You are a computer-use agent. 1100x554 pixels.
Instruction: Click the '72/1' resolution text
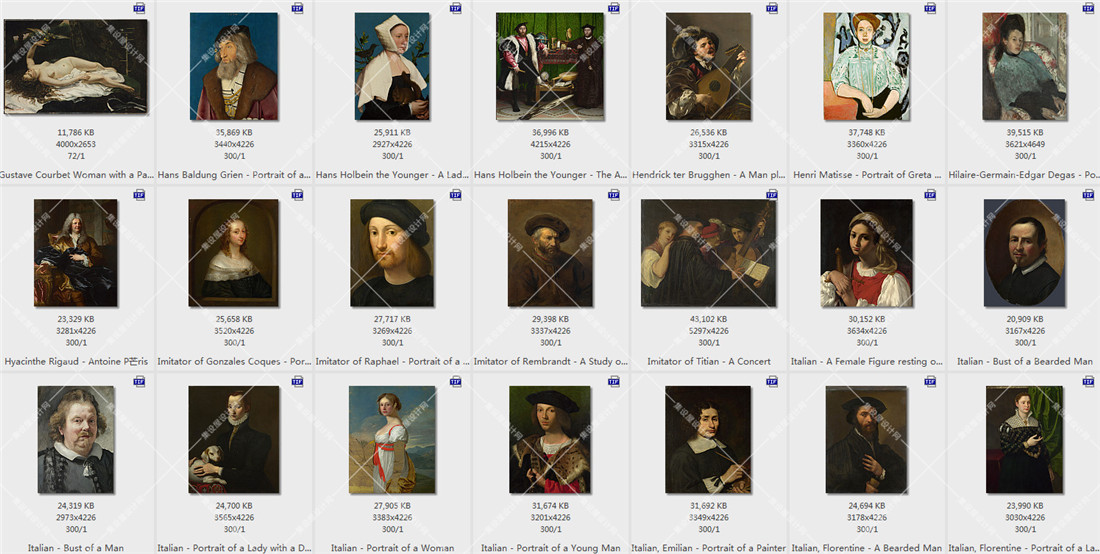(76, 156)
